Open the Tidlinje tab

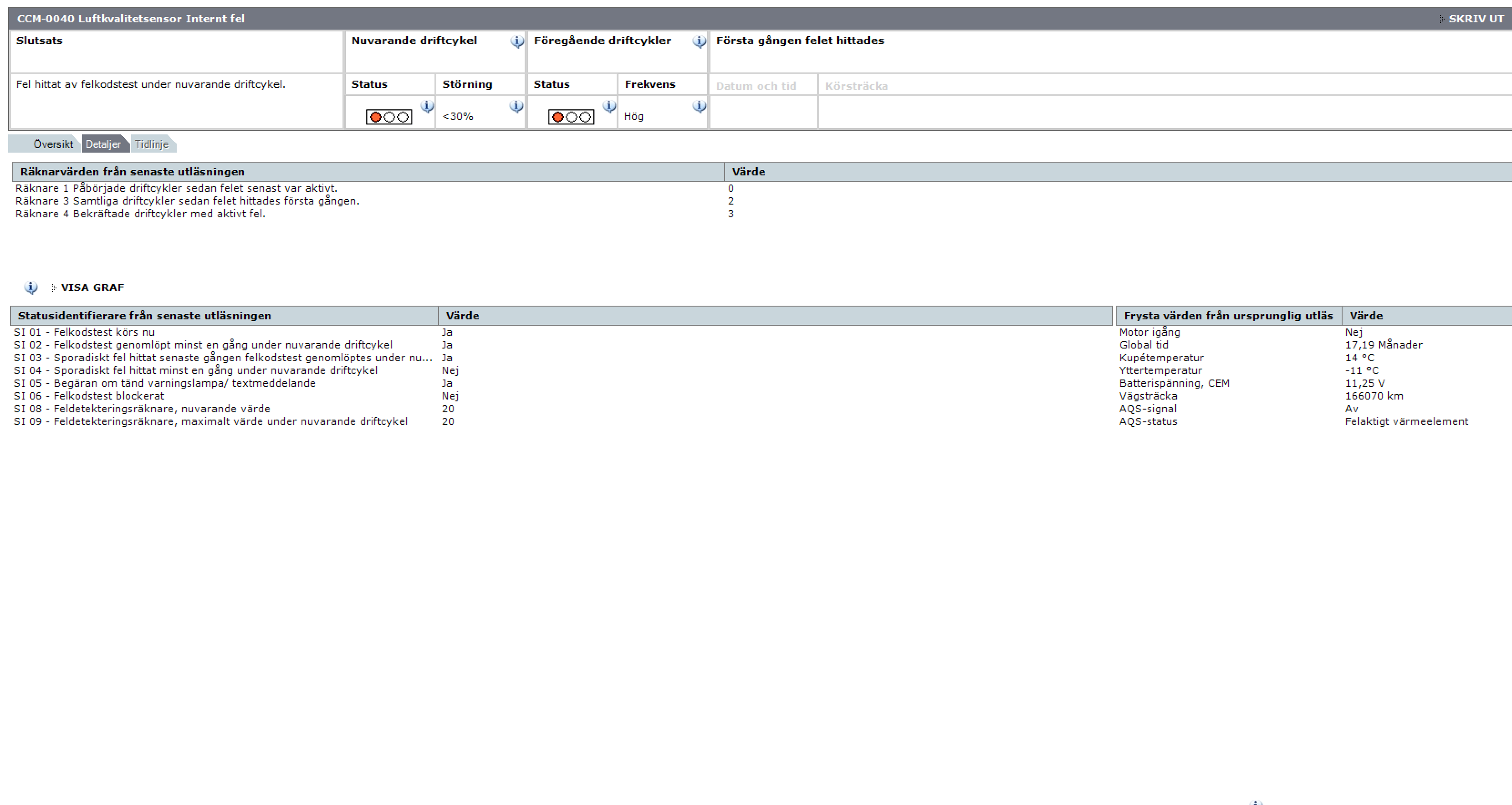(152, 144)
